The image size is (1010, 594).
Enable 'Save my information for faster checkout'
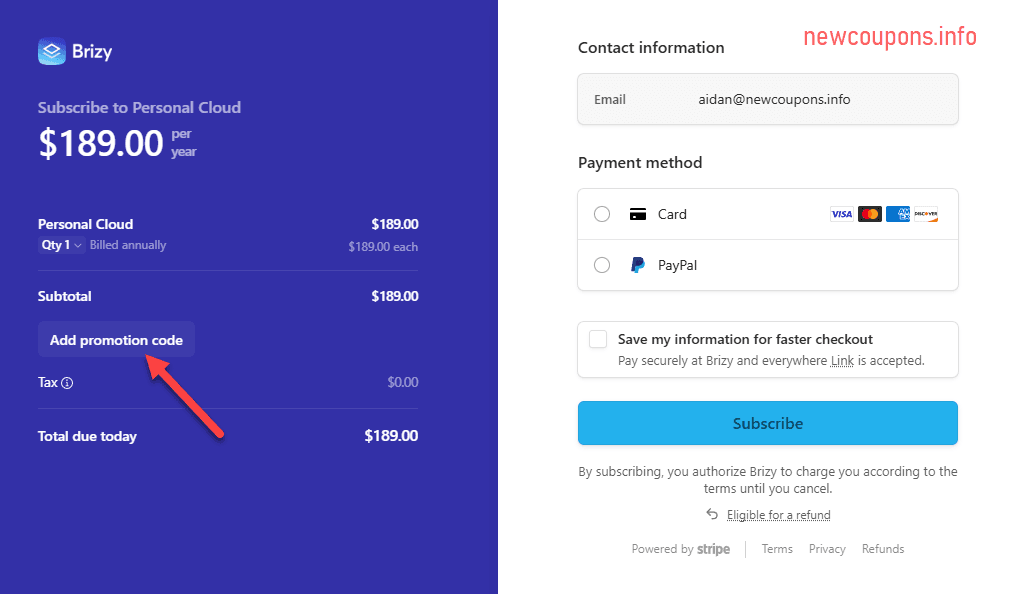(597, 339)
